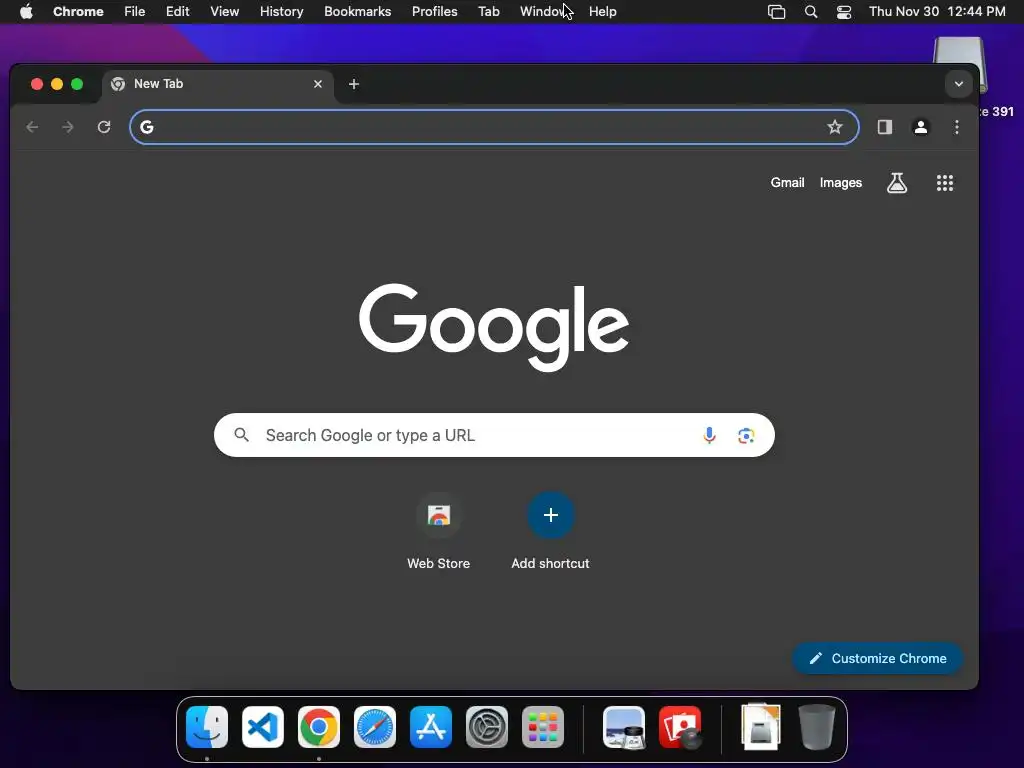The image size is (1024, 768).
Task: Launch Safari from the Dock
Action: 375,727
